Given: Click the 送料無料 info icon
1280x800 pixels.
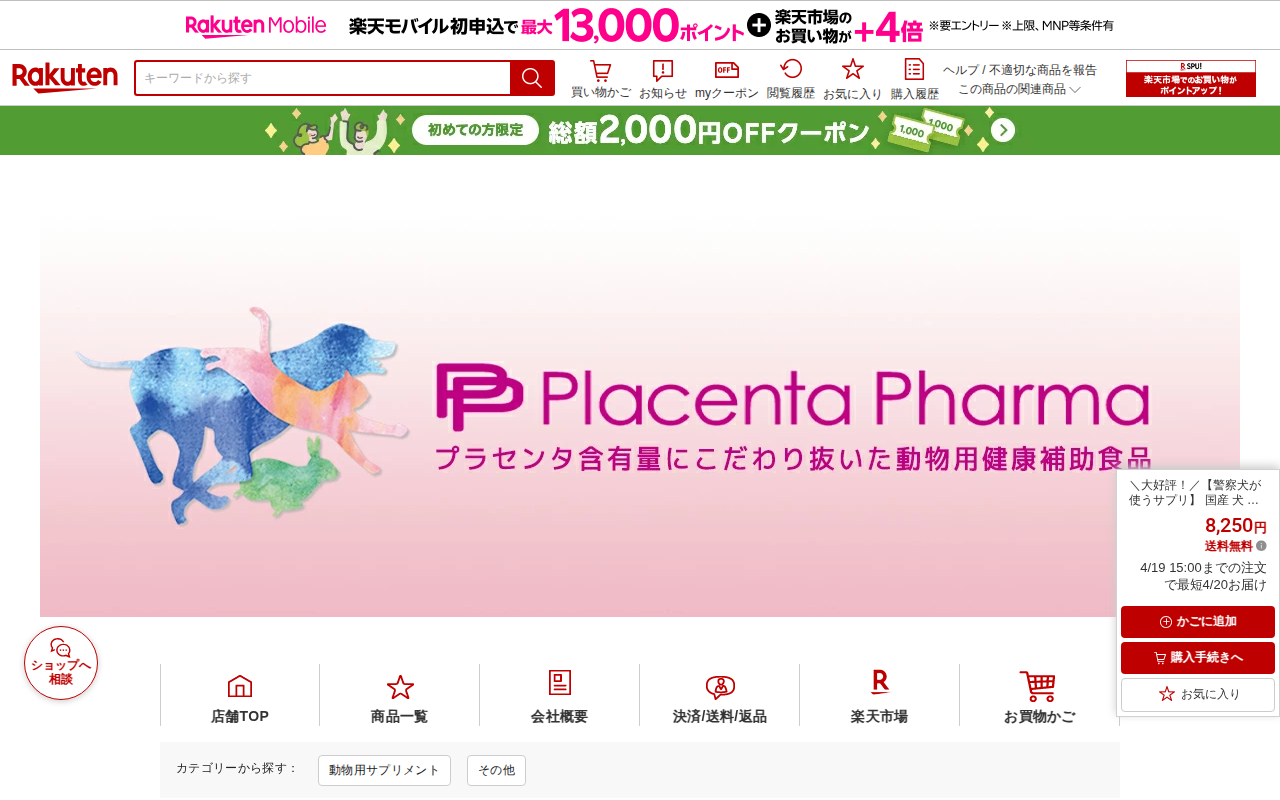Looking at the screenshot, I should point(1261,546).
